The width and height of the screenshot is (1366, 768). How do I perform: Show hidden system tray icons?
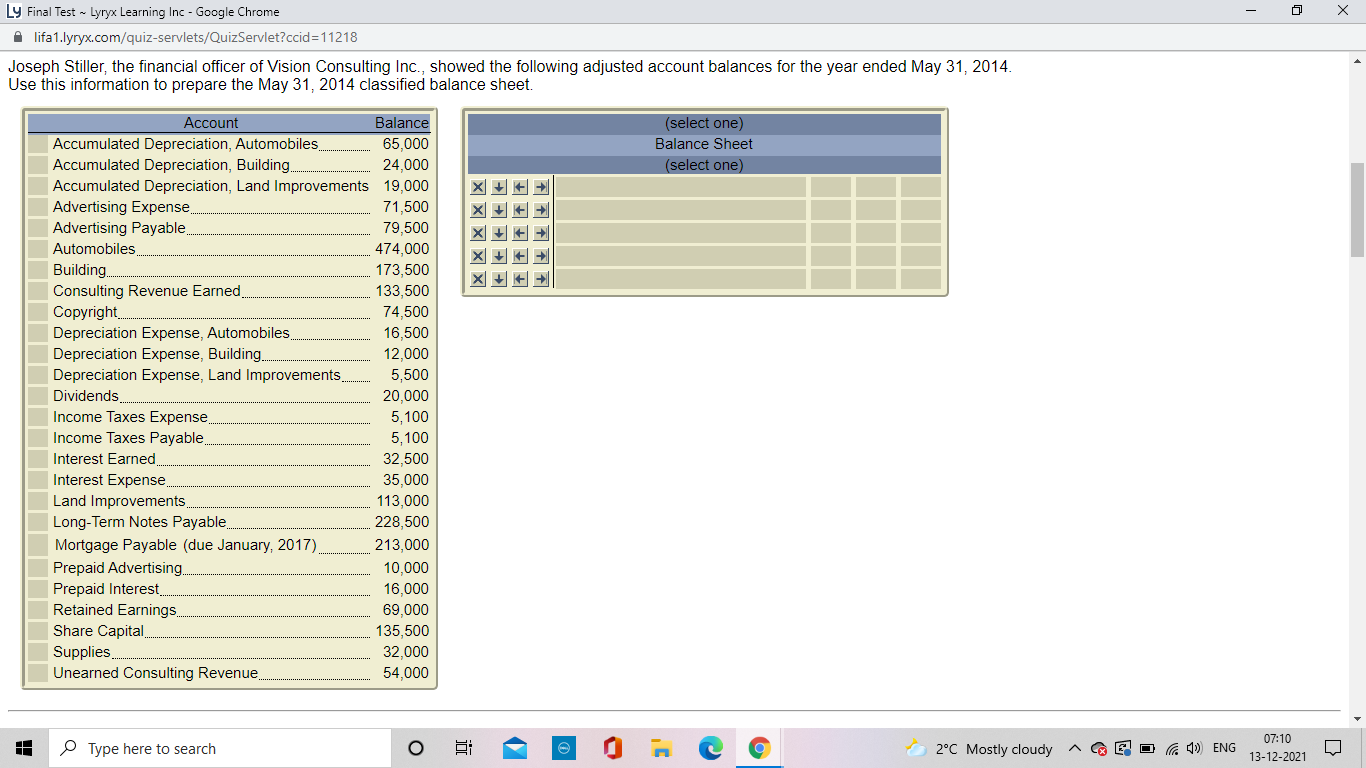(1074, 748)
